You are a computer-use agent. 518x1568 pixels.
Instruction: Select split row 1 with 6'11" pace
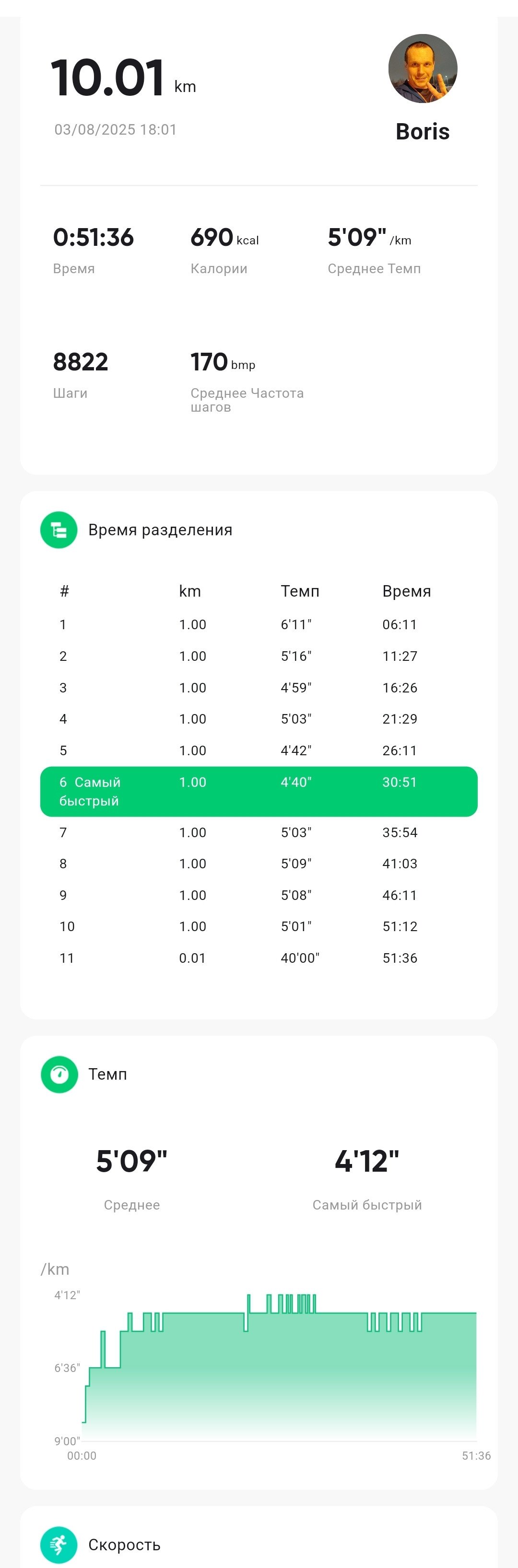pyautogui.click(x=259, y=624)
